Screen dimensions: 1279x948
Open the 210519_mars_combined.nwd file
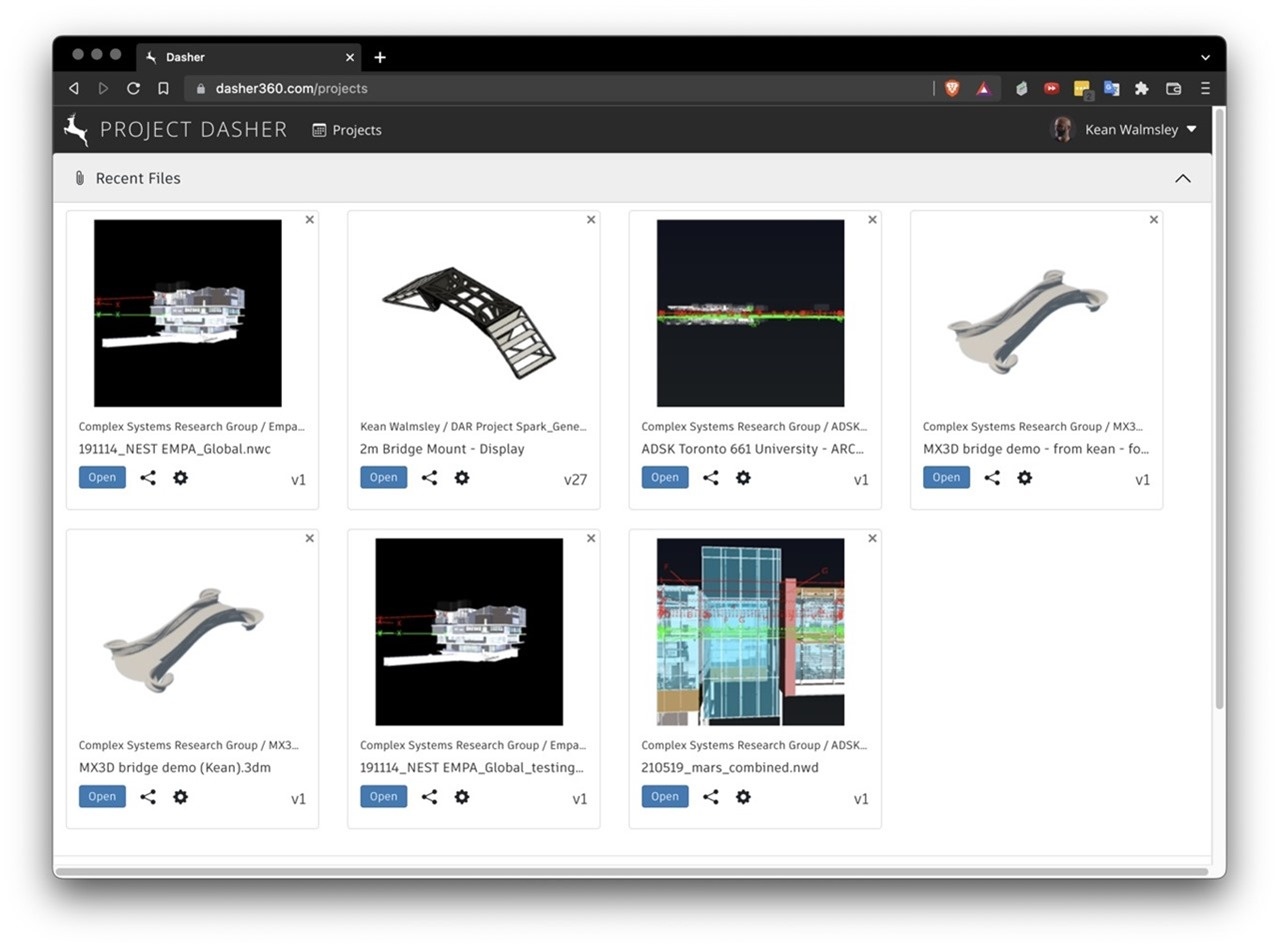click(665, 797)
